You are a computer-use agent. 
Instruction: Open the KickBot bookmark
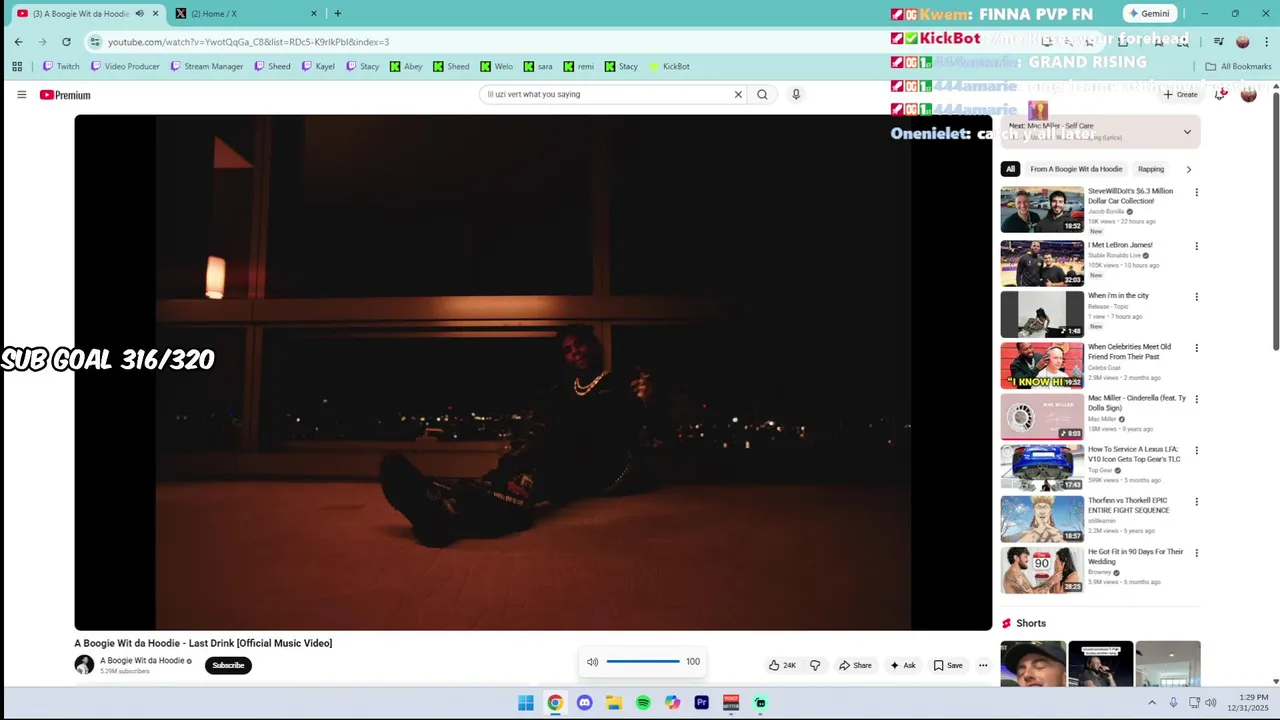click(x=670, y=66)
